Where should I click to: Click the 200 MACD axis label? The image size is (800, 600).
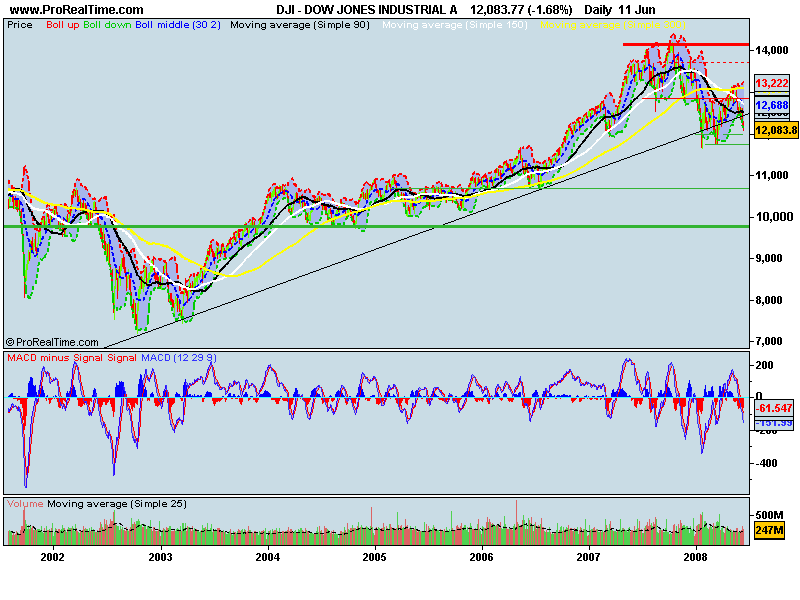(764, 365)
